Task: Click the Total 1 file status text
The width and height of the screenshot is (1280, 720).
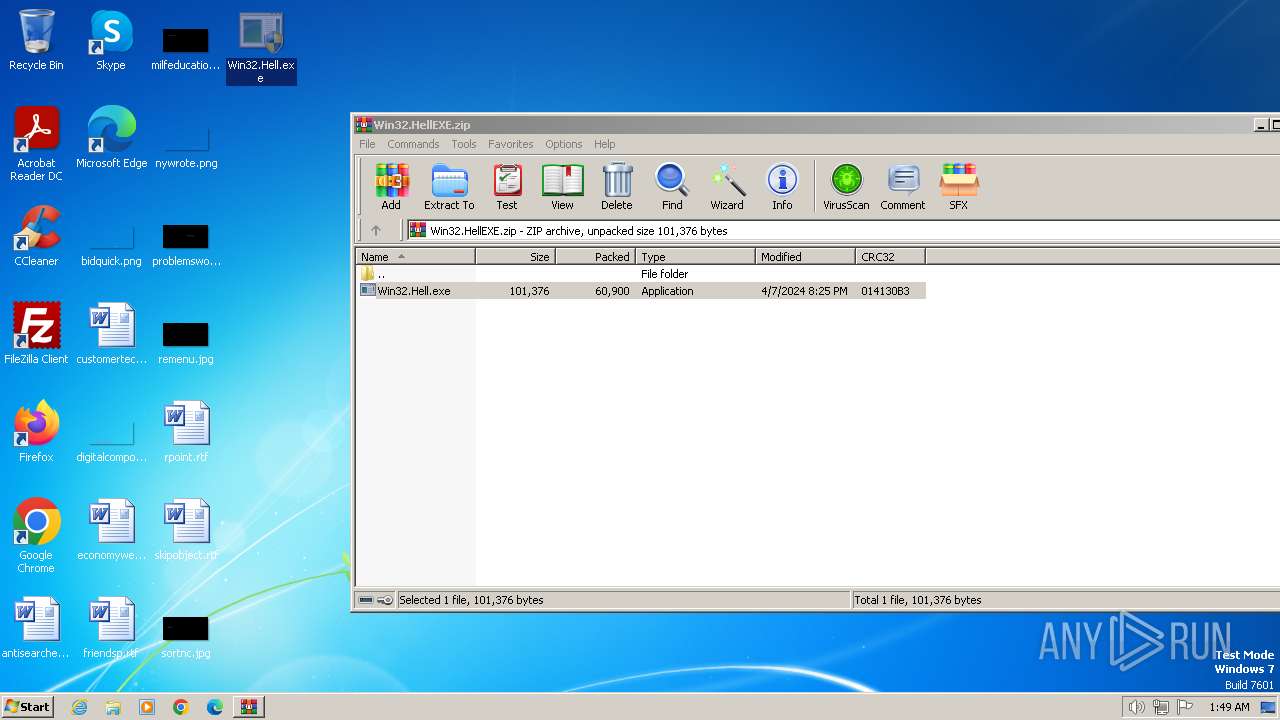Action: 917,600
